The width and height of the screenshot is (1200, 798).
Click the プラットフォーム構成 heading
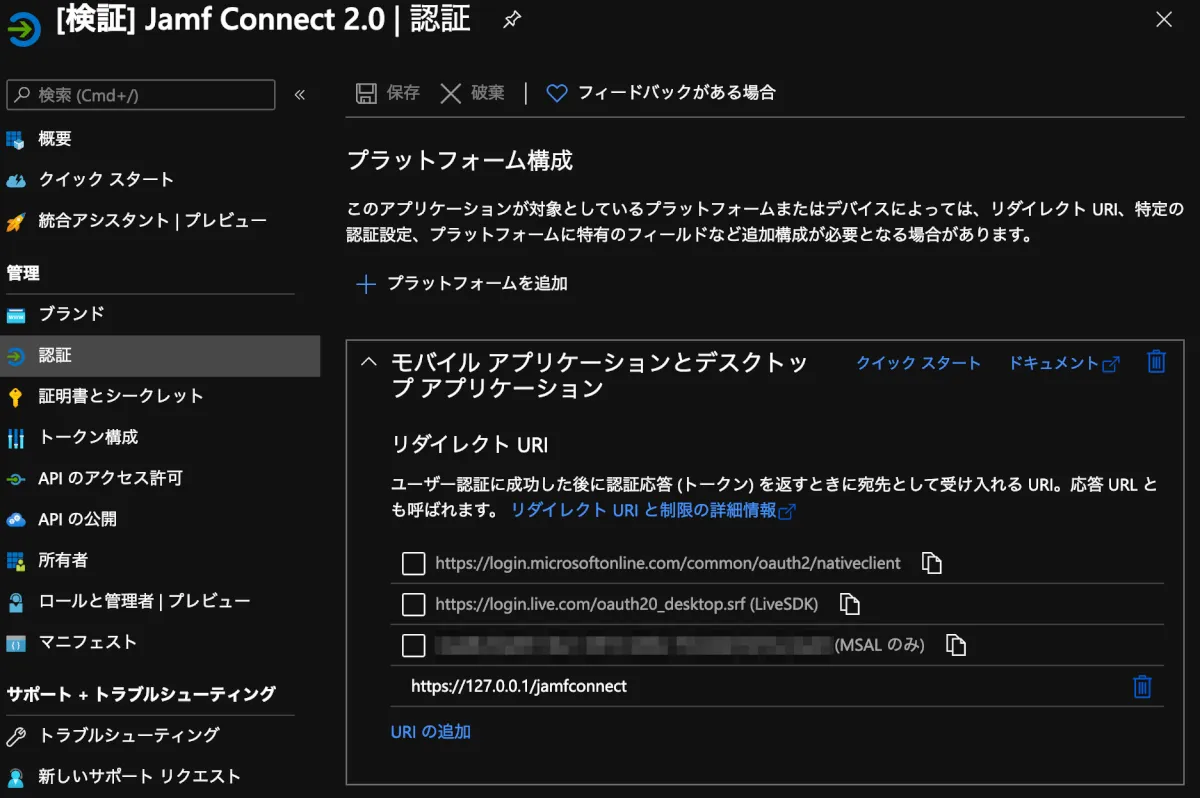[459, 160]
